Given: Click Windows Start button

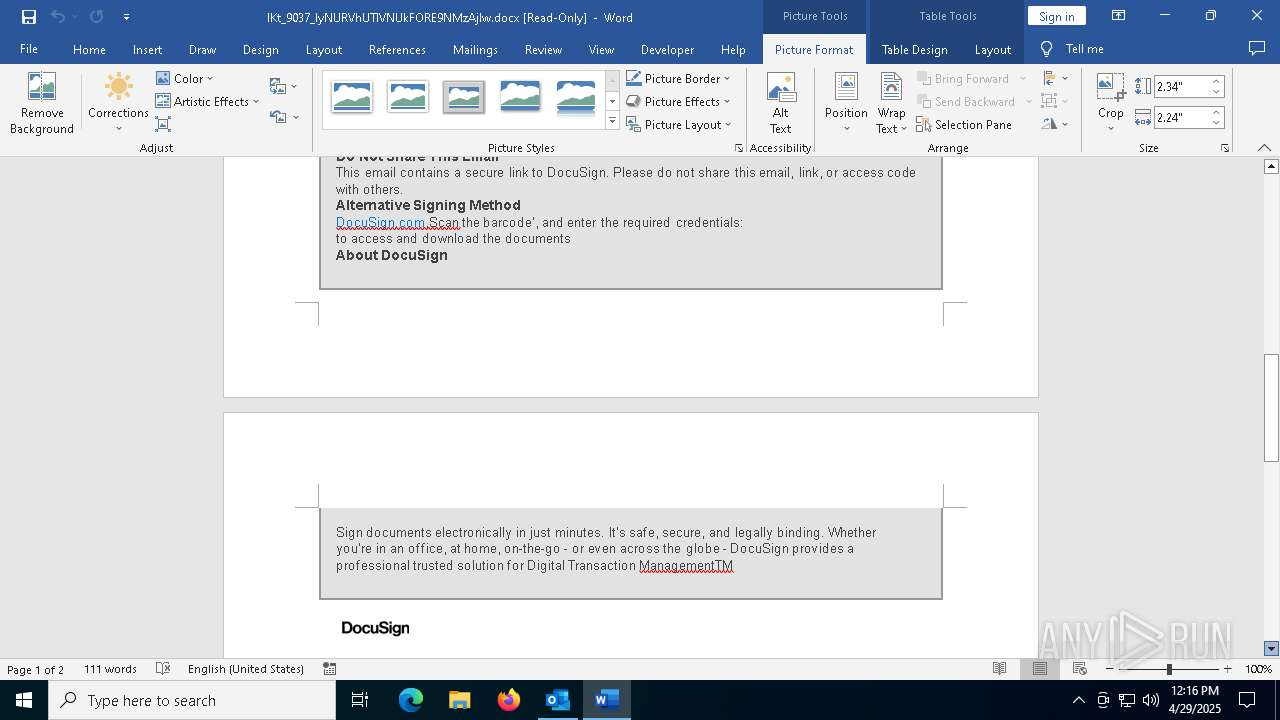Looking at the screenshot, I should click(24, 700).
